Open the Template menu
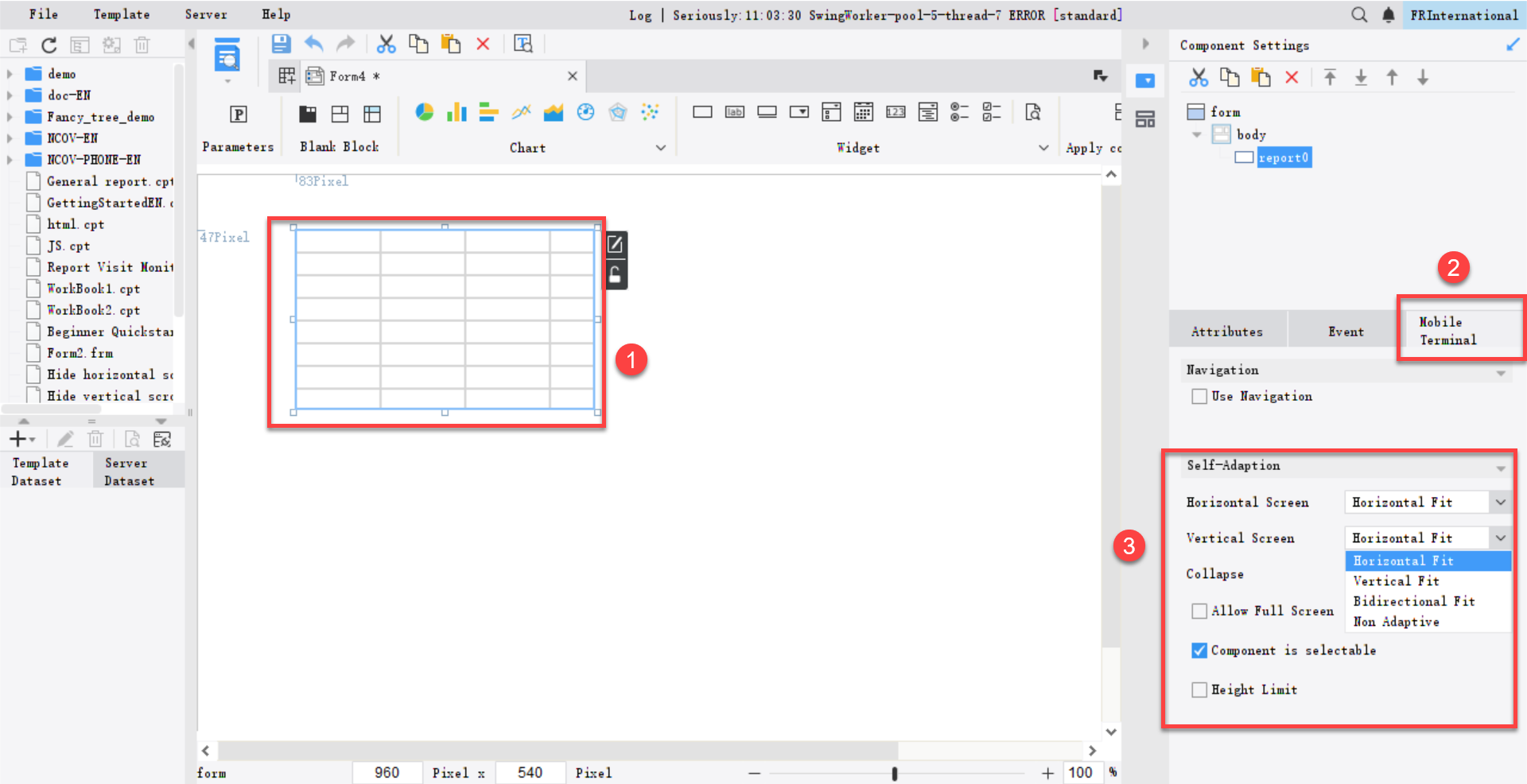The width and height of the screenshot is (1527, 784). point(121,14)
